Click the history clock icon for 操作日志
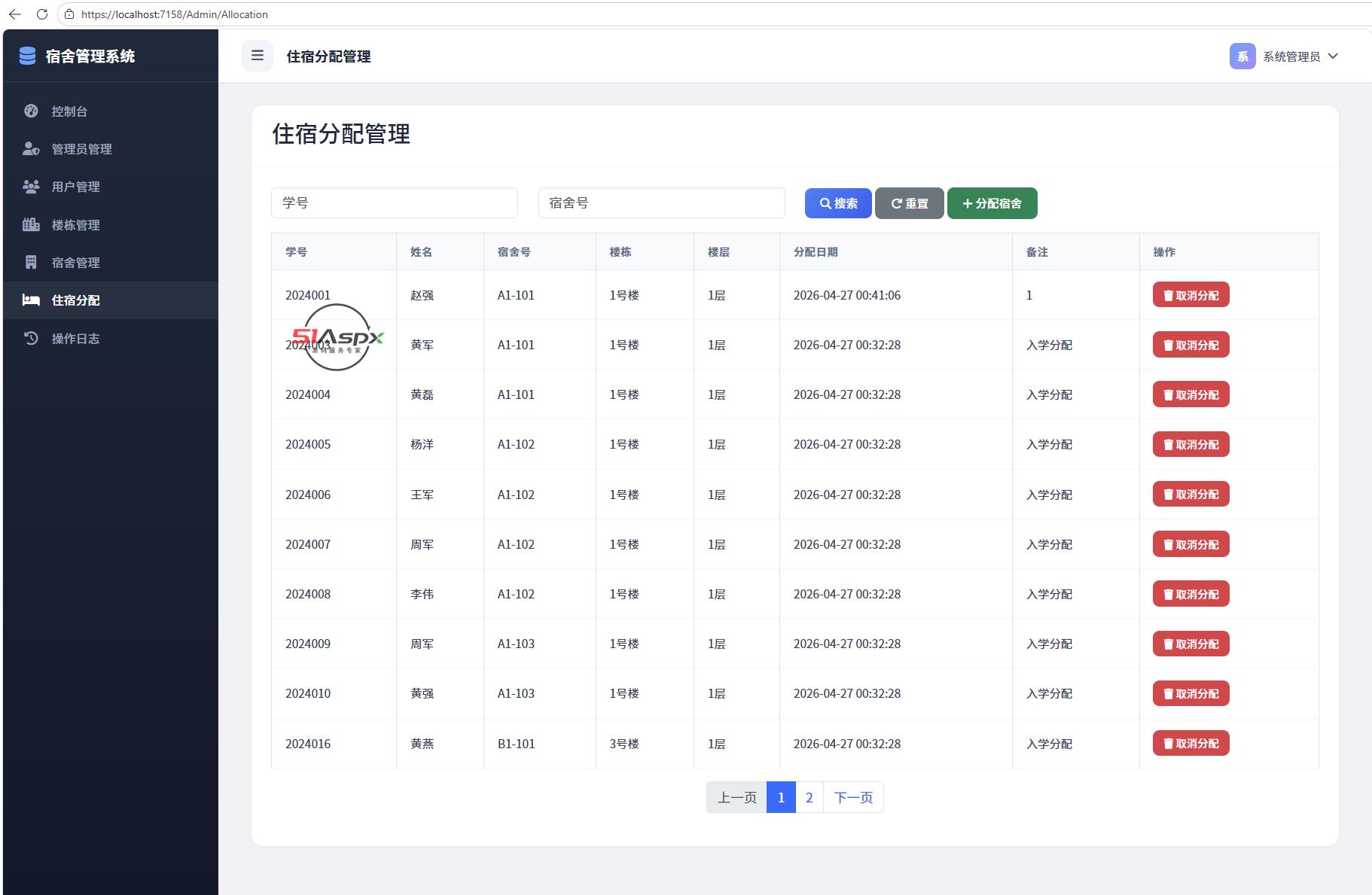The image size is (1372, 895). pyautogui.click(x=31, y=338)
